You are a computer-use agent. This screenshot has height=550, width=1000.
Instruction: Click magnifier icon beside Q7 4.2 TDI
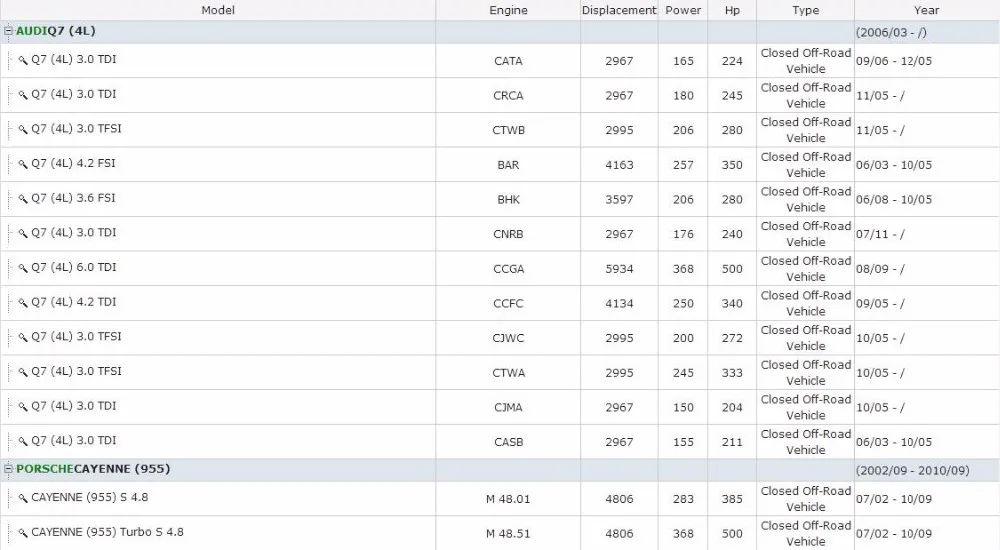coord(23,302)
